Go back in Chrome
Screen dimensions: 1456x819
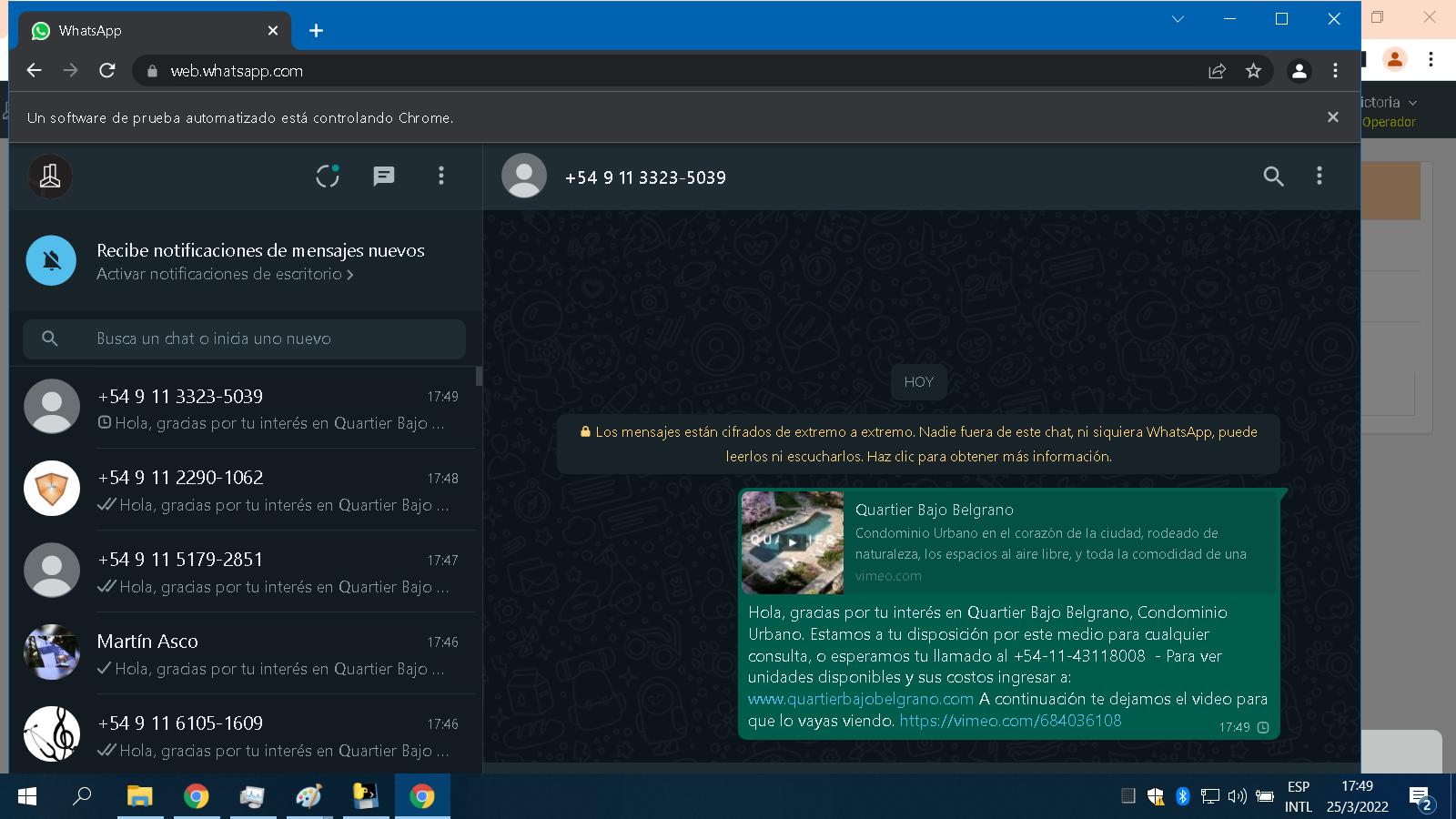point(35,71)
